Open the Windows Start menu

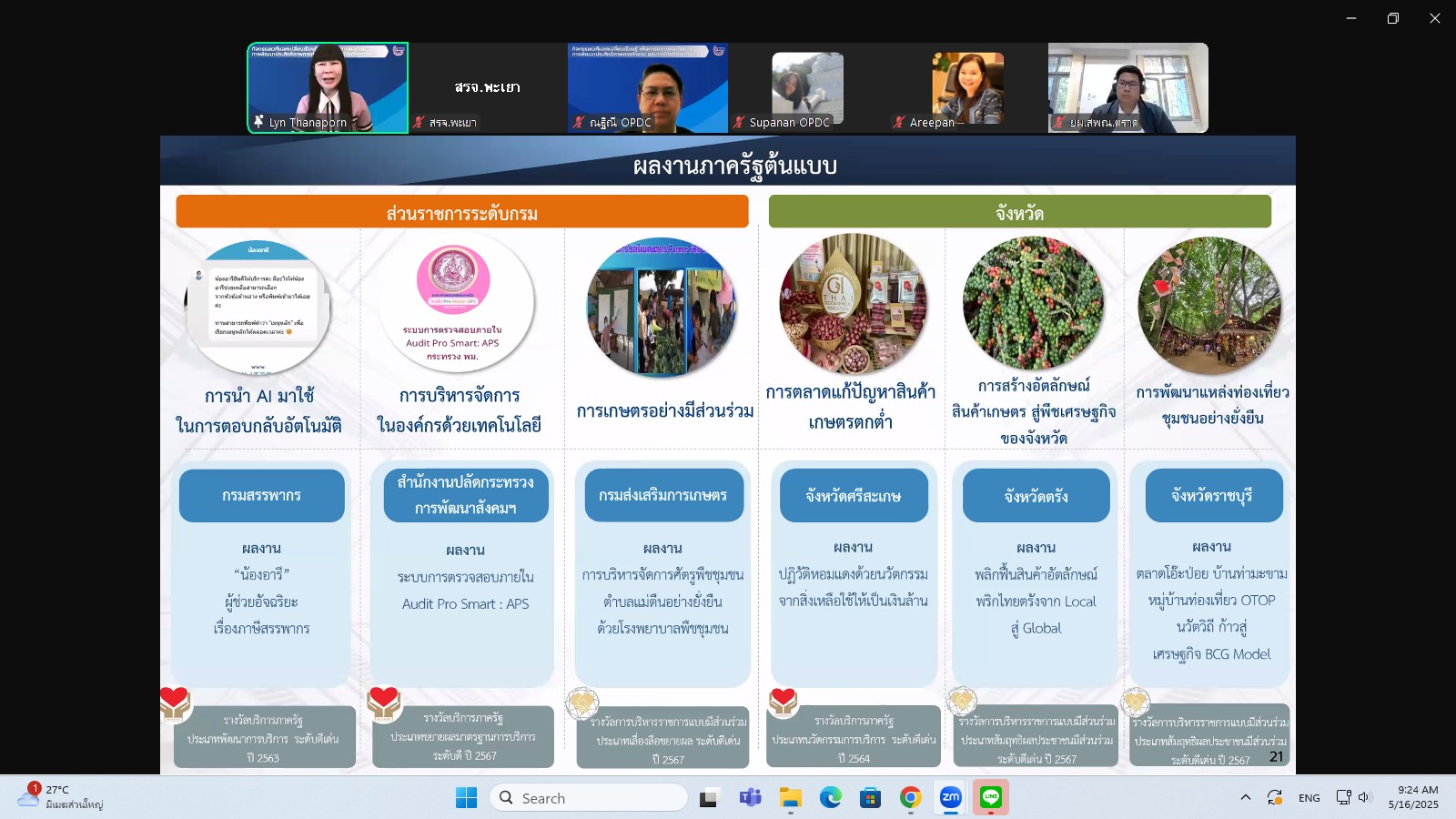coord(466,798)
